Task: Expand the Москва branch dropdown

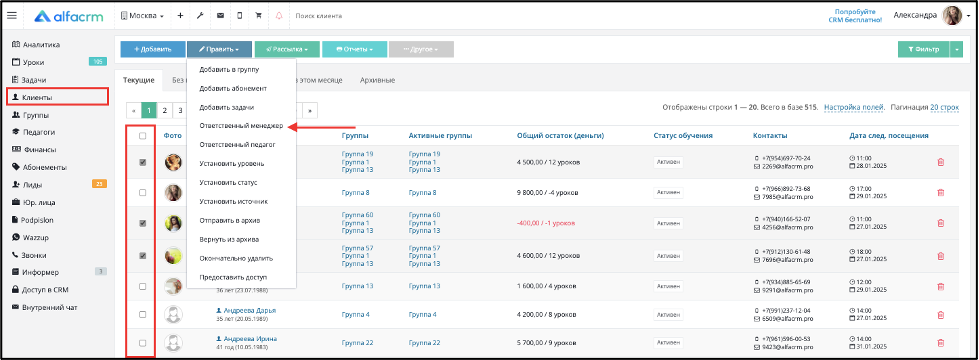Action: pyautogui.click(x=142, y=16)
